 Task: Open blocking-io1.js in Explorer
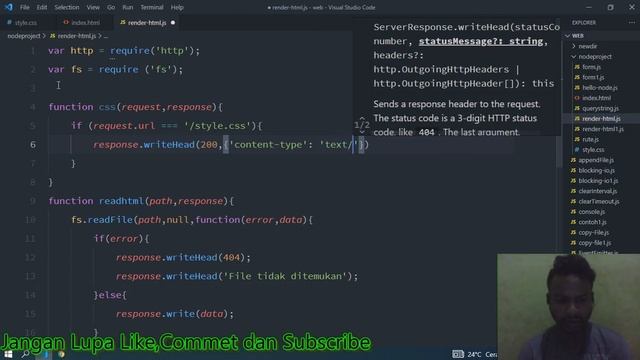point(598,181)
